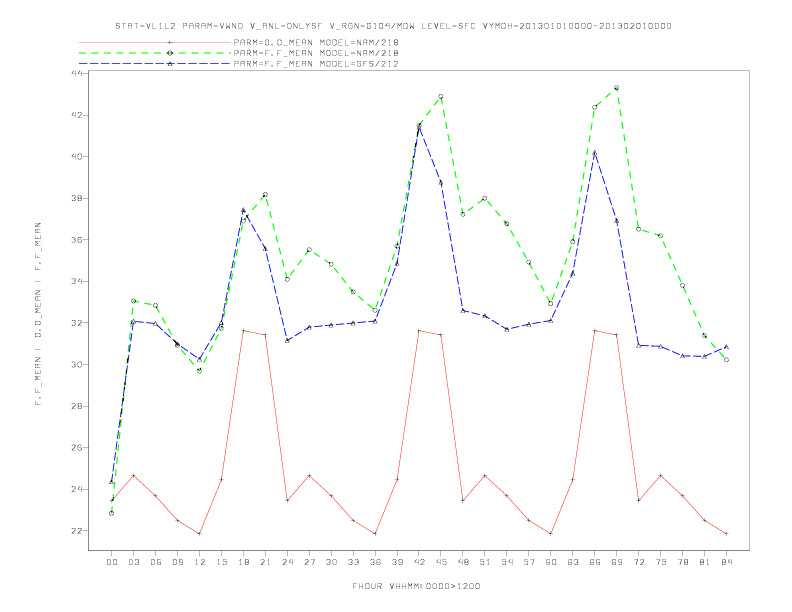Screen dimensions: 792x612
Task: Click x-axis tick label 75
Action: coord(661,562)
